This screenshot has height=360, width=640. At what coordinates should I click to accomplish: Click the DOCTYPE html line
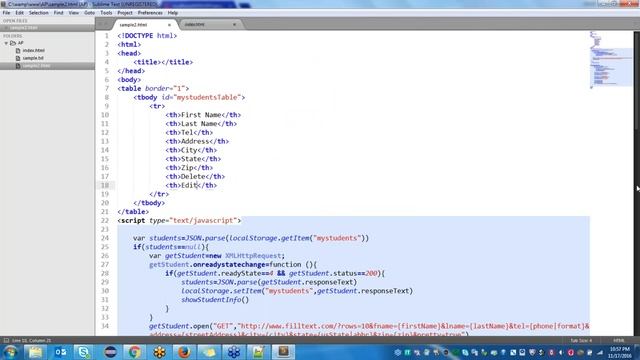click(x=147, y=36)
